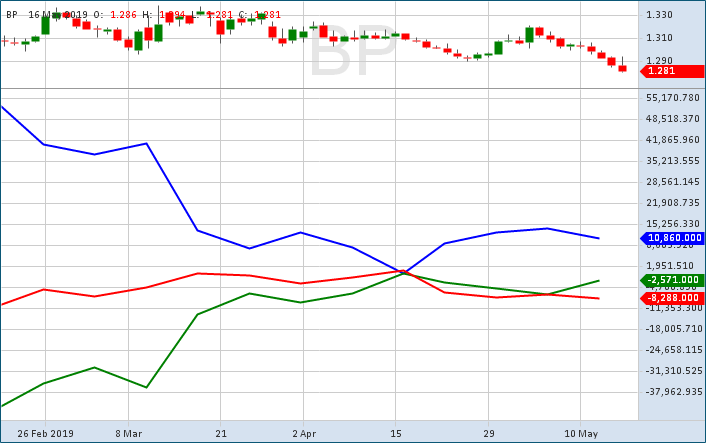706x443 pixels.
Task: Click the -18,005.710 axis value
Action: tap(674, 329)
